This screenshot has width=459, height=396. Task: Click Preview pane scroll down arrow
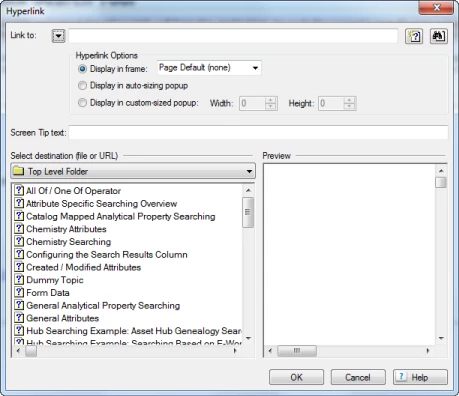coord(441,338)
